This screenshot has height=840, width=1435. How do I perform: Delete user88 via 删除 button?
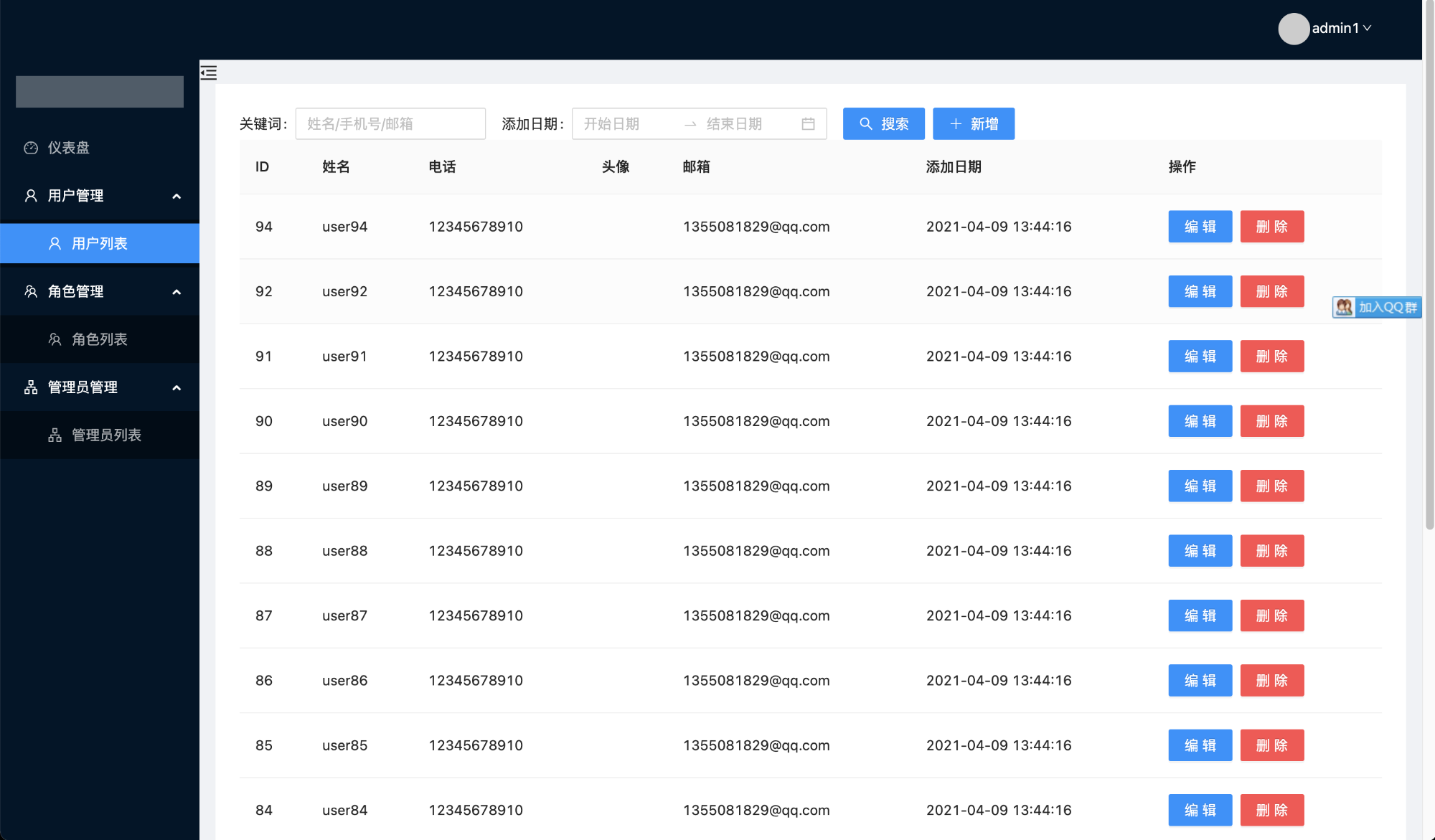tap(1271, 551)
